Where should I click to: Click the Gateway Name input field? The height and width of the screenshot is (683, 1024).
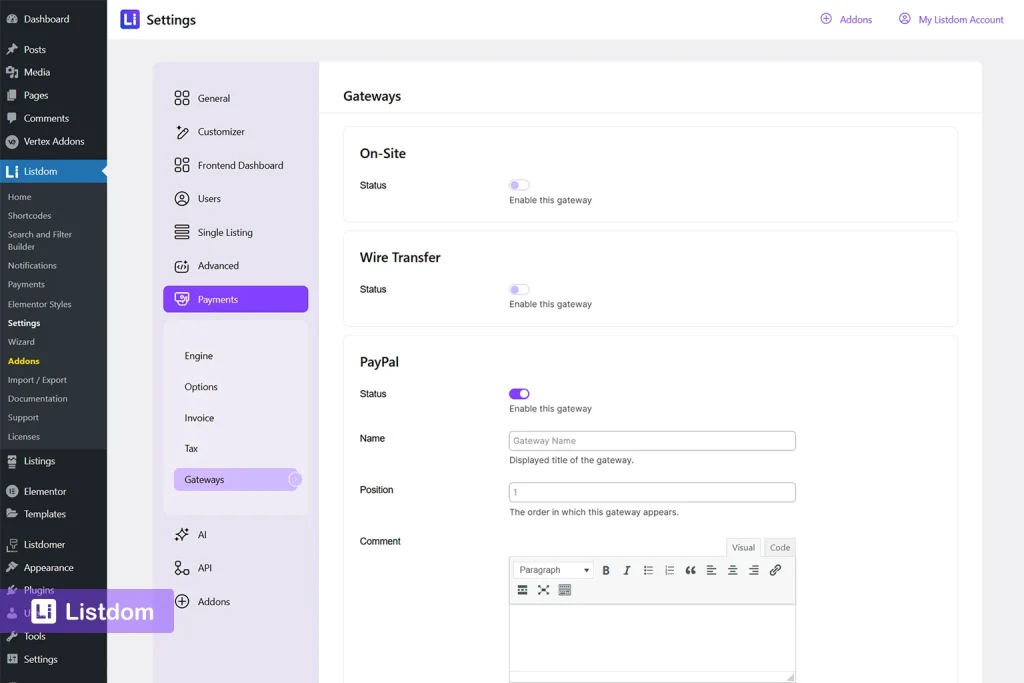652,440
